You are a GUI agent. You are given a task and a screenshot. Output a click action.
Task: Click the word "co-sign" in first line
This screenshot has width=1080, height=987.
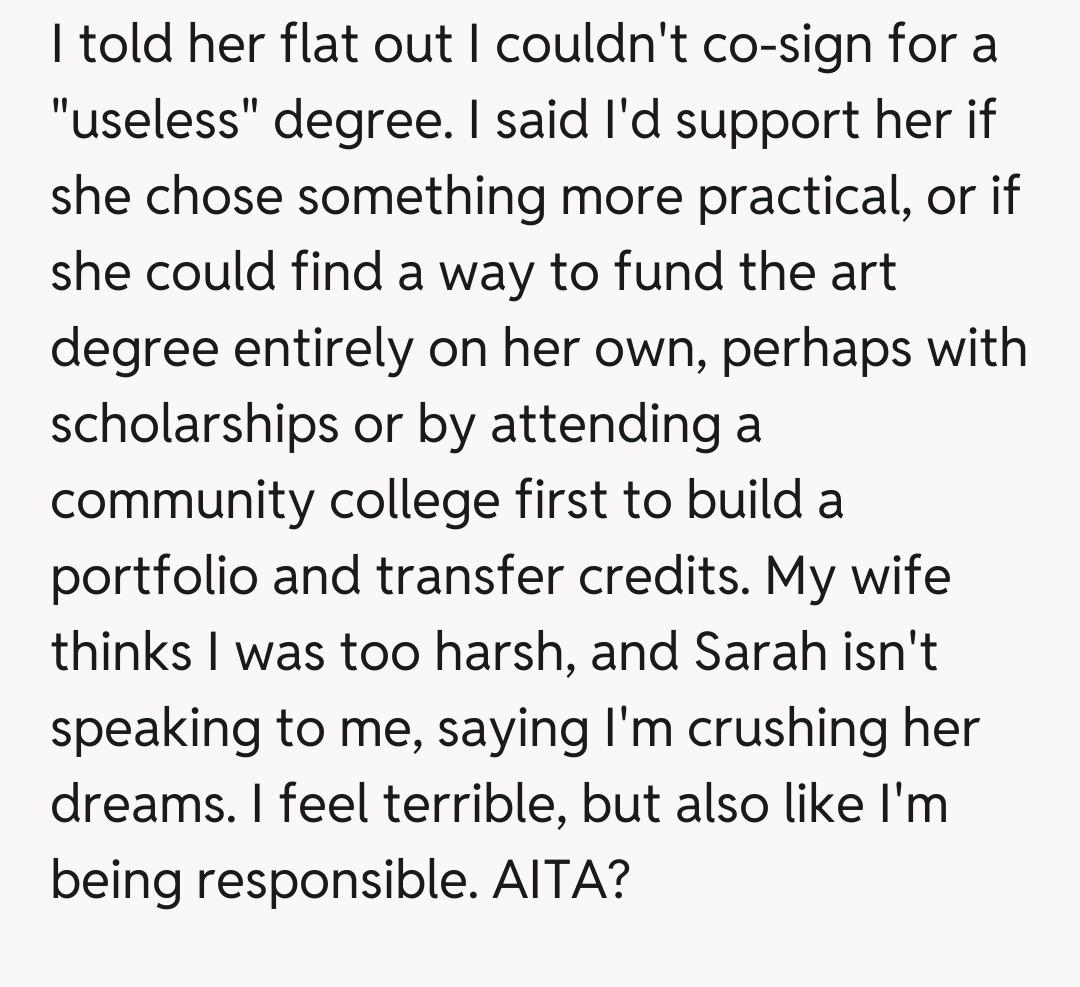[754, 47]
